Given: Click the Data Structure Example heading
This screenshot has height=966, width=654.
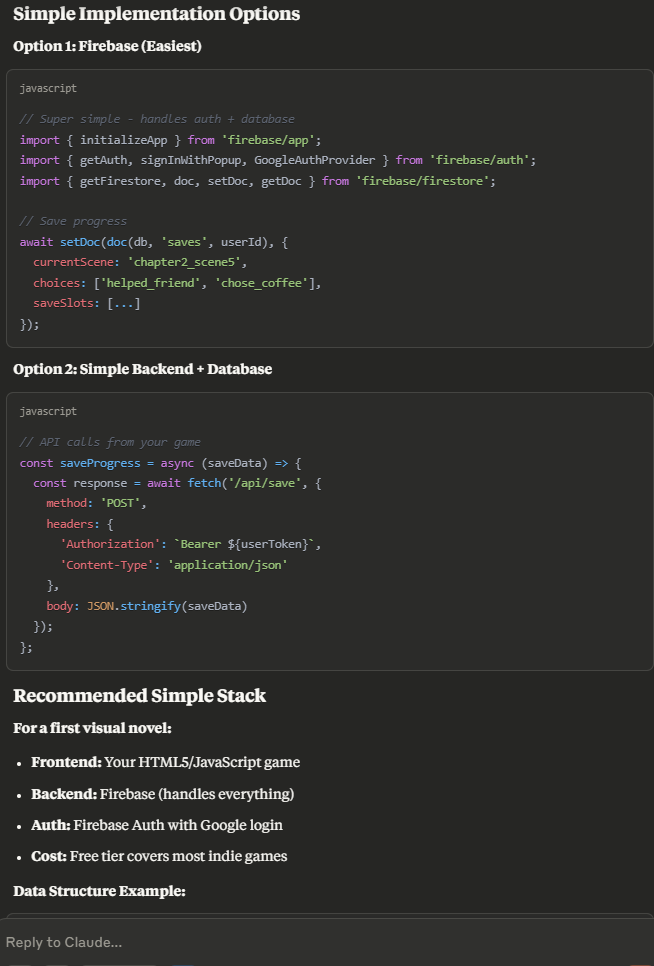Looking at the screenshot, I should 99,890.
